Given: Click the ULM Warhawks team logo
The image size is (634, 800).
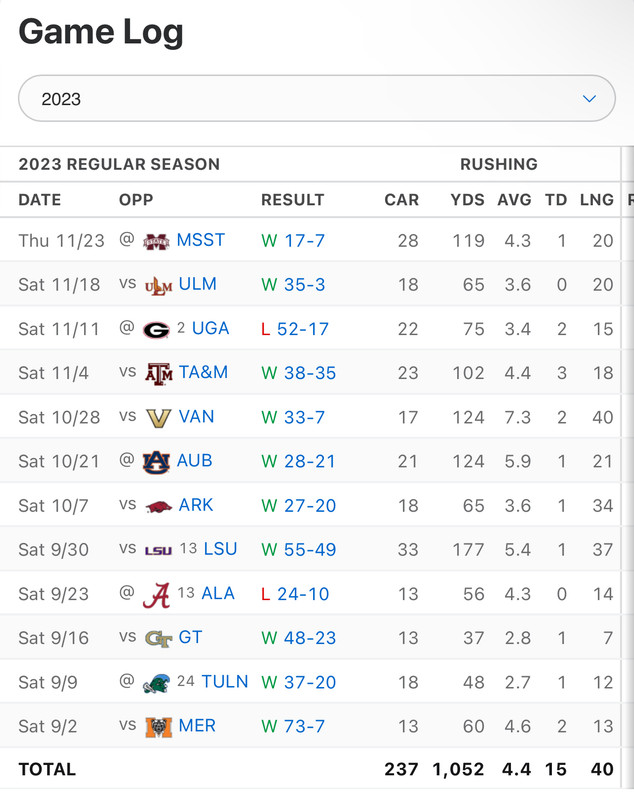Looking at the screenshot, I should click(x=158, y=285).
